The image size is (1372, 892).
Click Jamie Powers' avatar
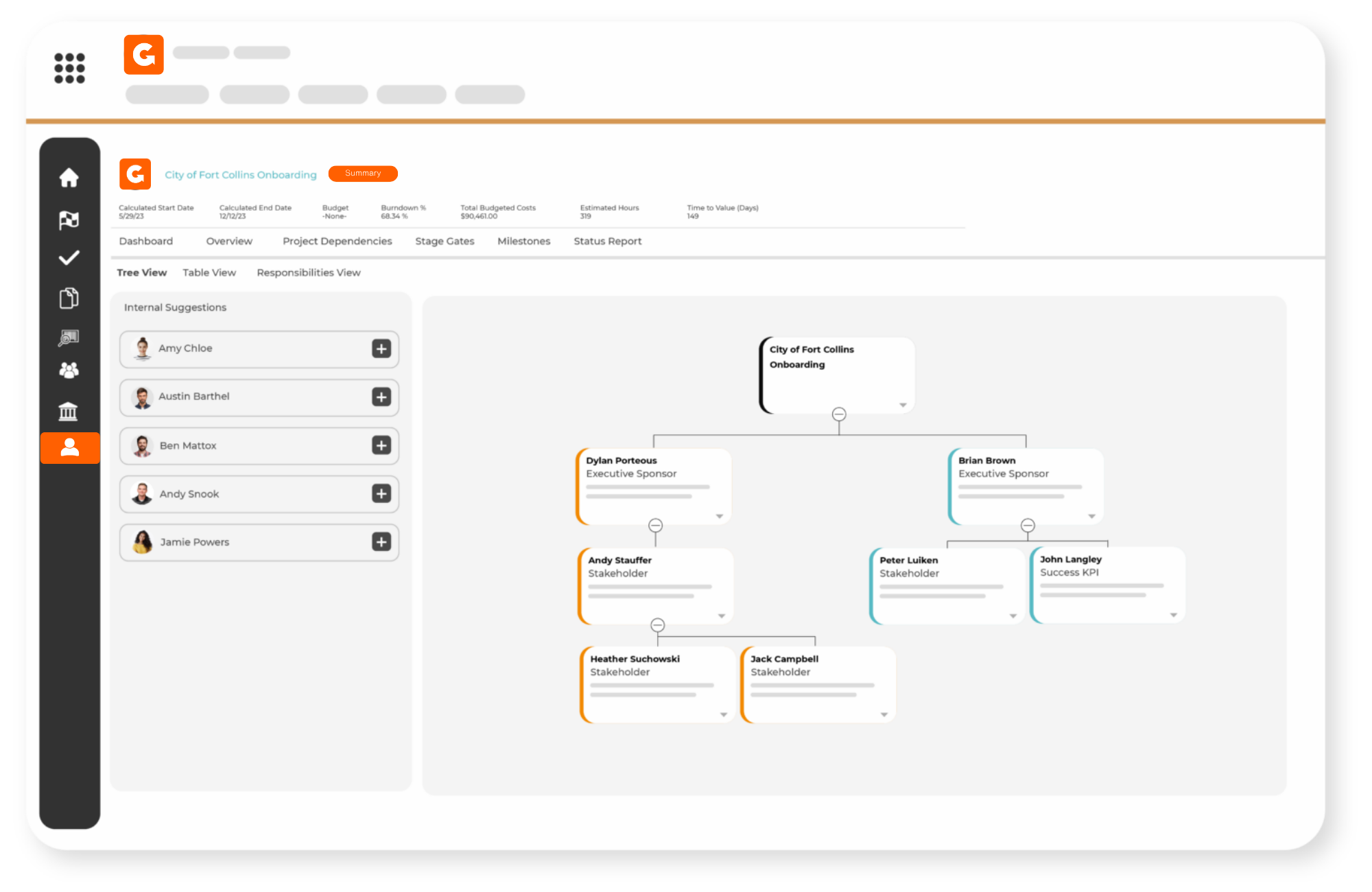pos(143,542)
